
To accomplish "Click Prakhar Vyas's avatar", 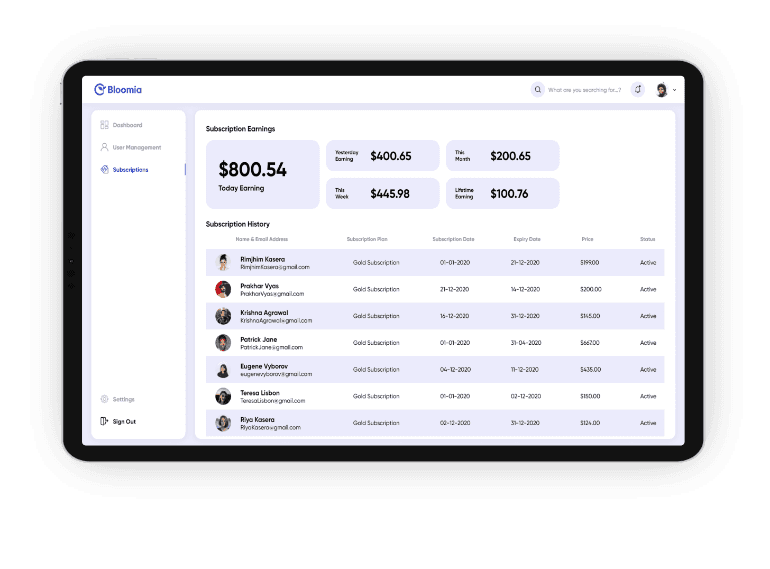I will click(x=223, y=289).
